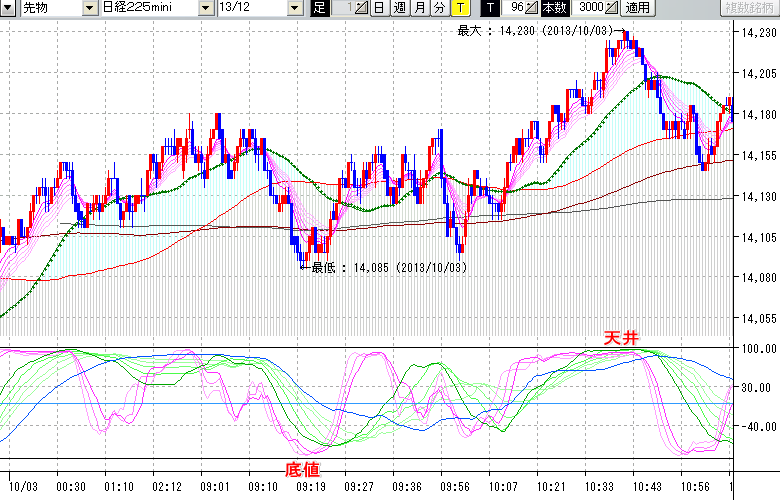Expand the 日経225mini instrument dropdown

point(206,8)
